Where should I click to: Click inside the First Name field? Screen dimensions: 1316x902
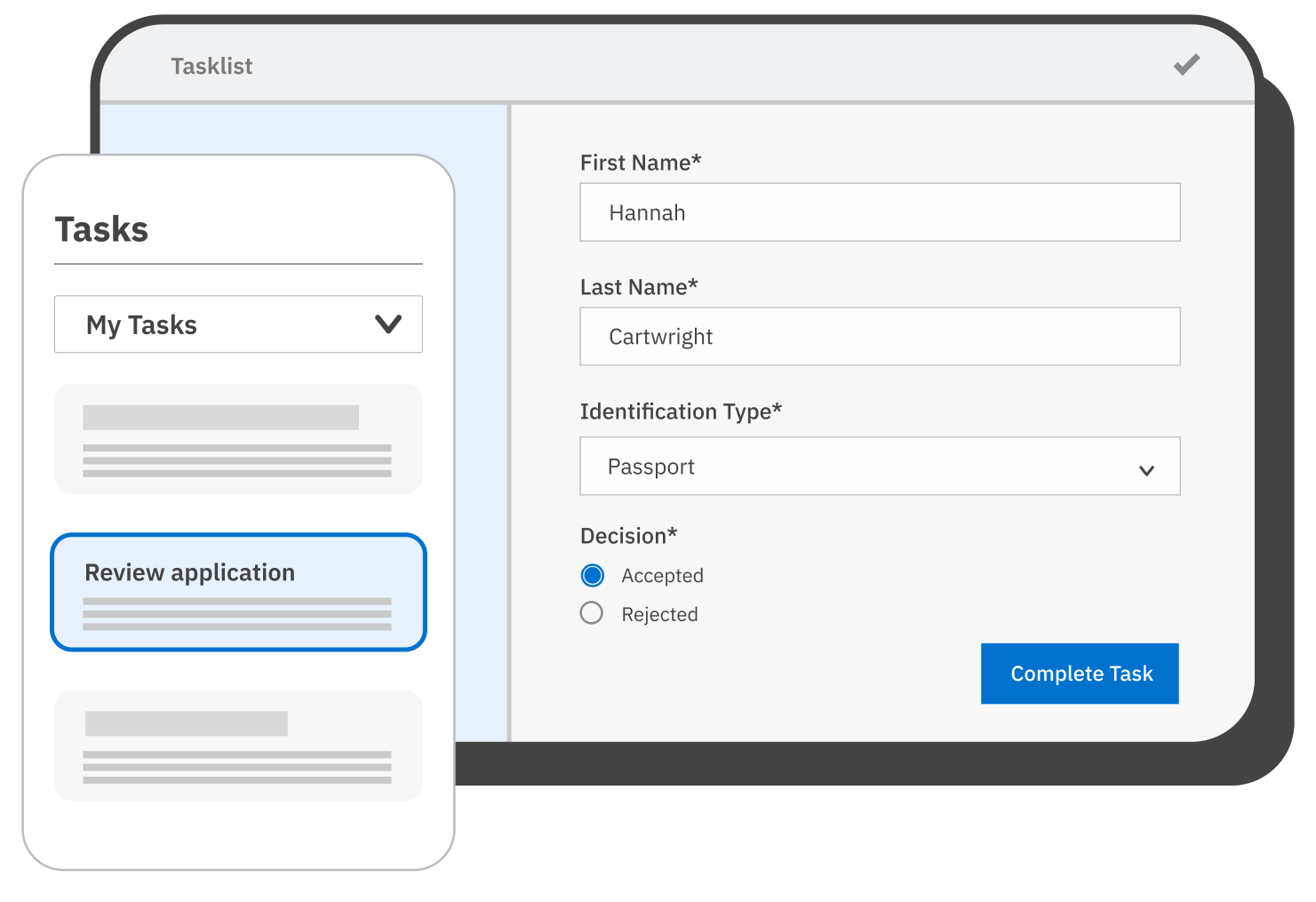coord(880,212)
